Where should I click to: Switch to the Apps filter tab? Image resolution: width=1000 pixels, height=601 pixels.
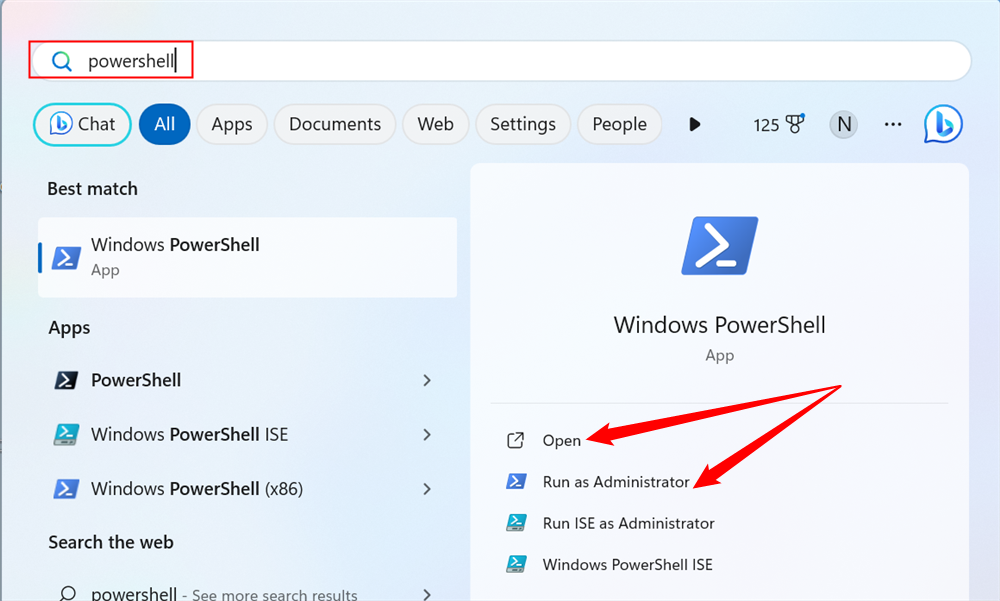coord(231,124)
